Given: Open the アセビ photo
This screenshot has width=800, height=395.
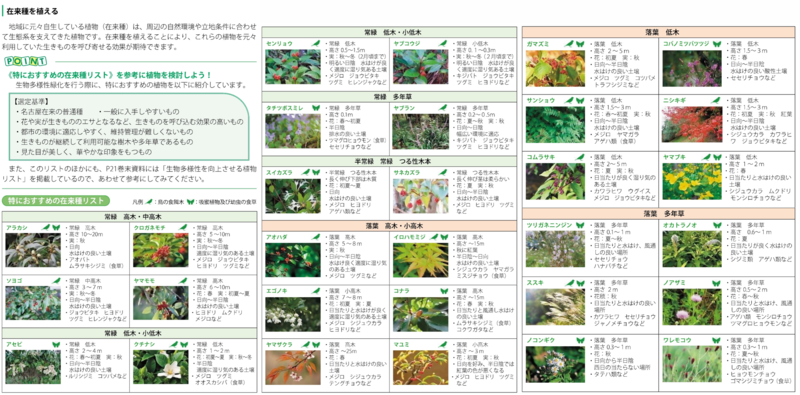Looking at the screenshot, I should coord(33,367).
